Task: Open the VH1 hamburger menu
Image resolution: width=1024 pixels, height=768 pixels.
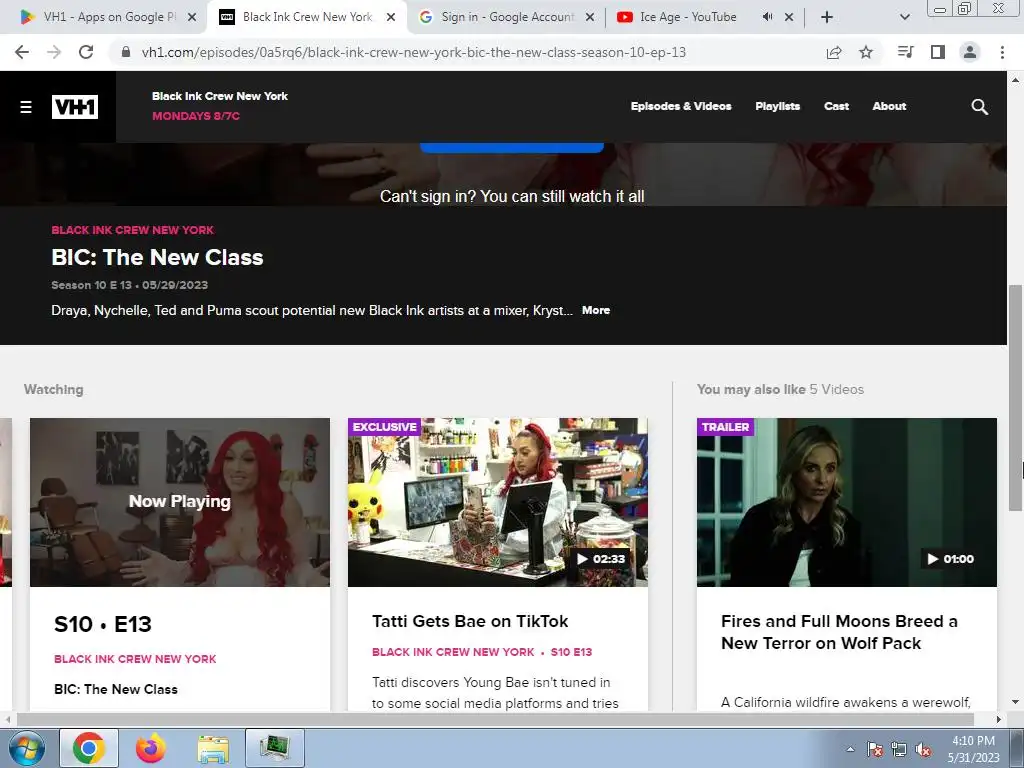Action: coord(25,106)
